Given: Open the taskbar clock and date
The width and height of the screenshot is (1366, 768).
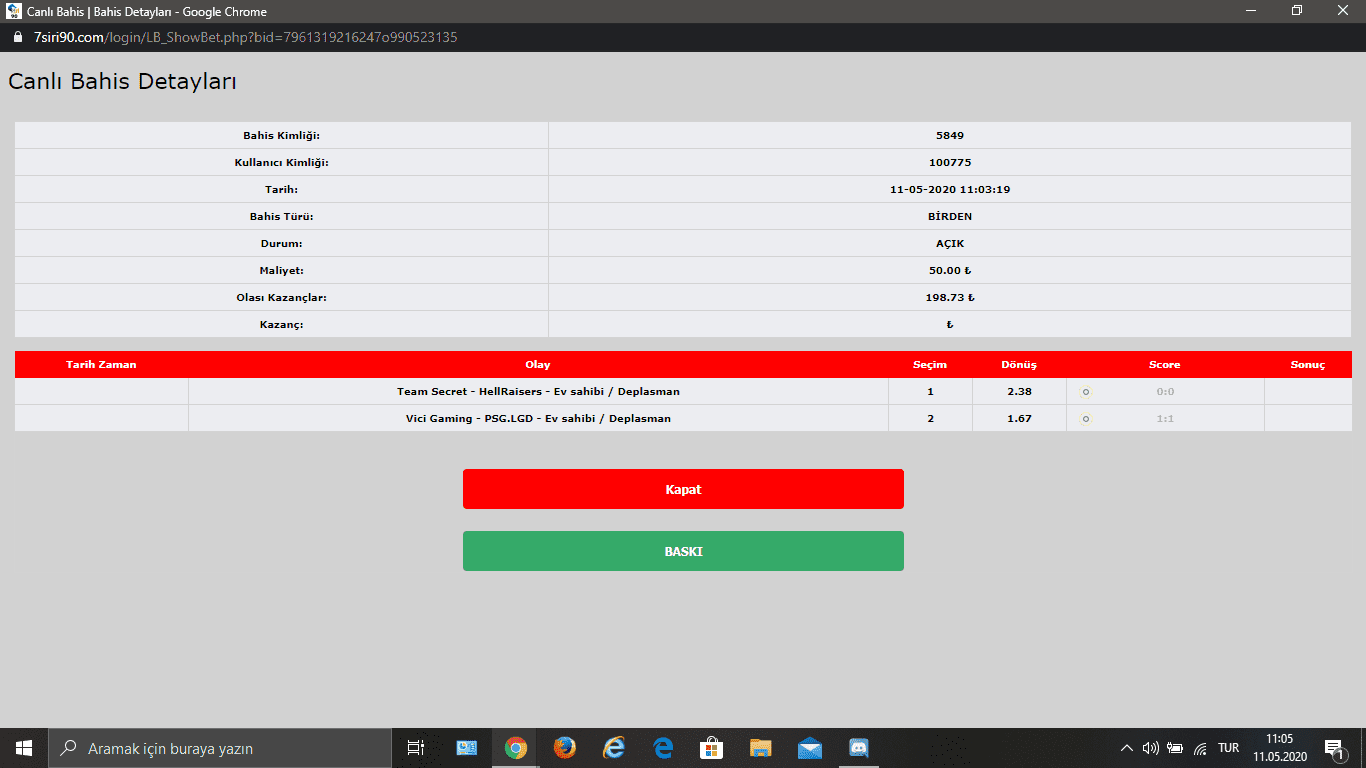Looking at the screenshot, I should point(1279,748).
